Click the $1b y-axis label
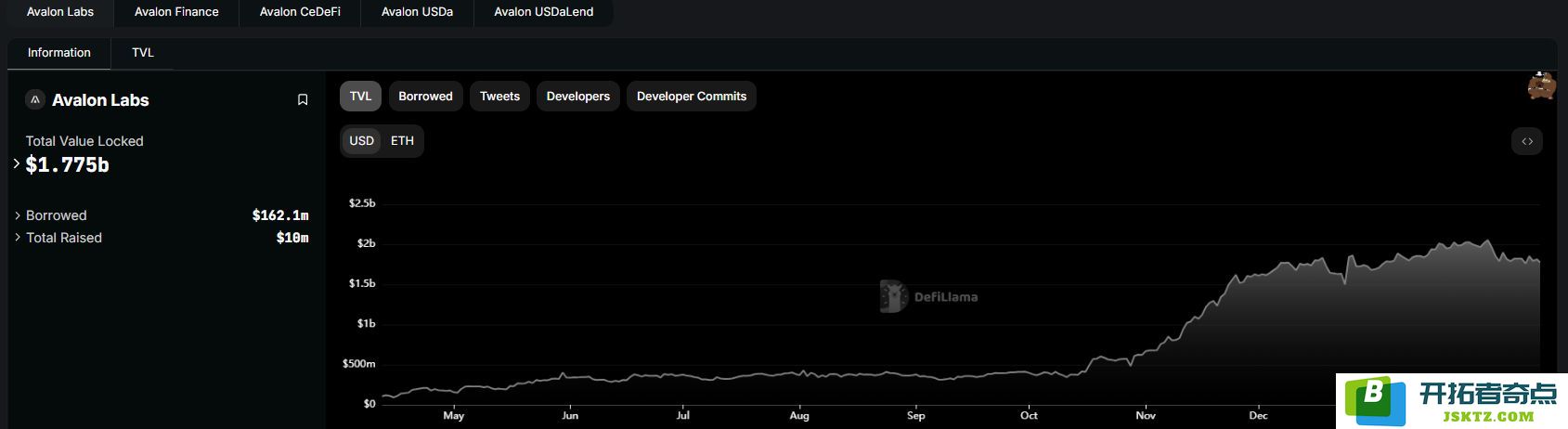 tap(366, 324)
